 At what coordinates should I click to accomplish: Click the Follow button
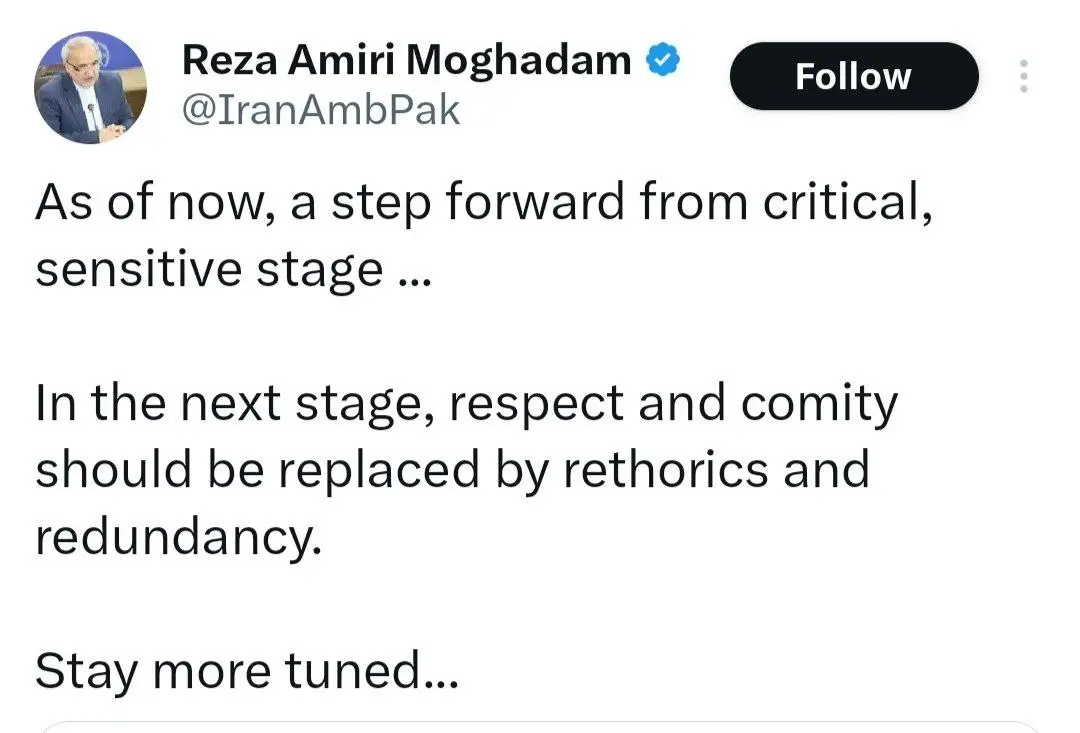pos(853,76)
